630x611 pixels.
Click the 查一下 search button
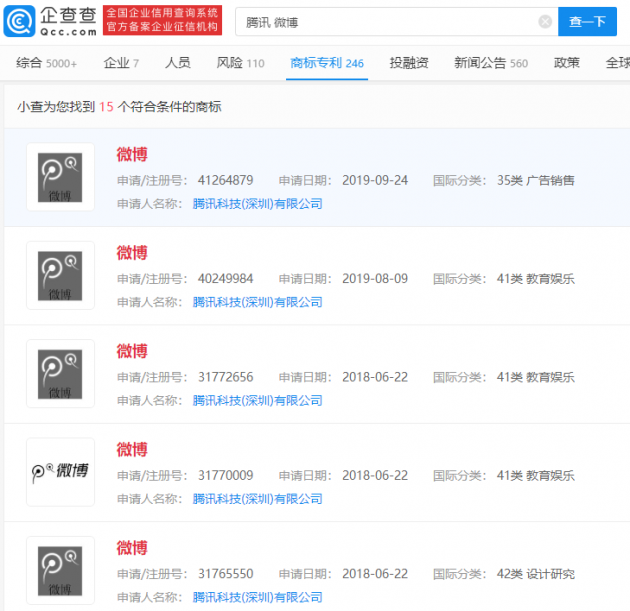pos(587,21)
